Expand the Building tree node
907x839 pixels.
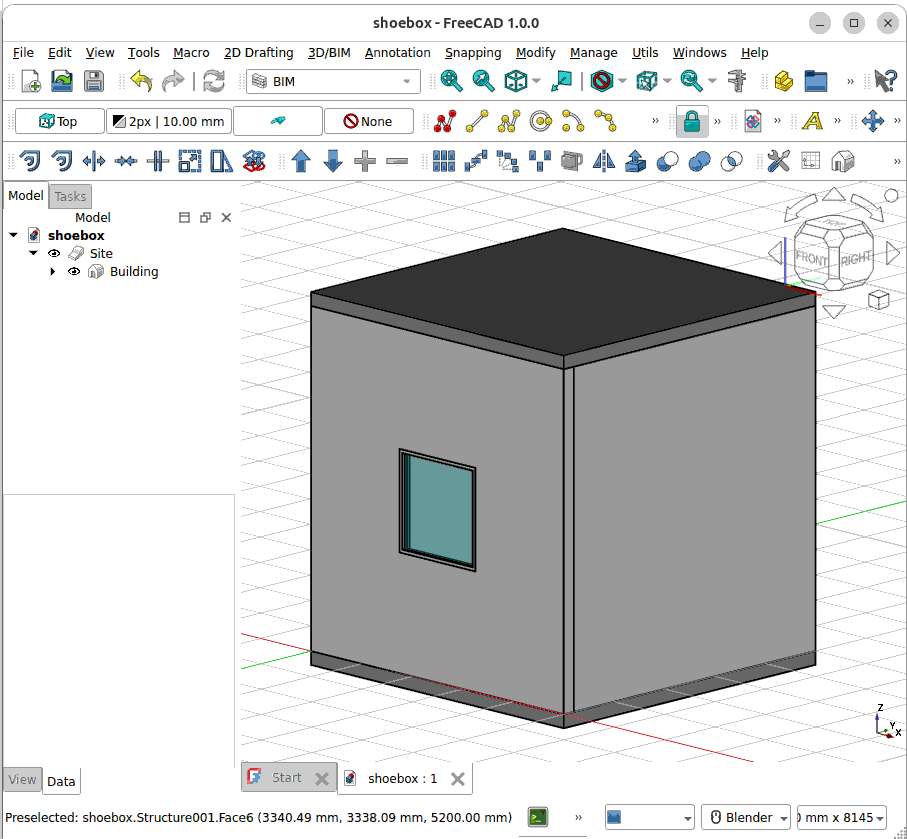tap(52, 272)
